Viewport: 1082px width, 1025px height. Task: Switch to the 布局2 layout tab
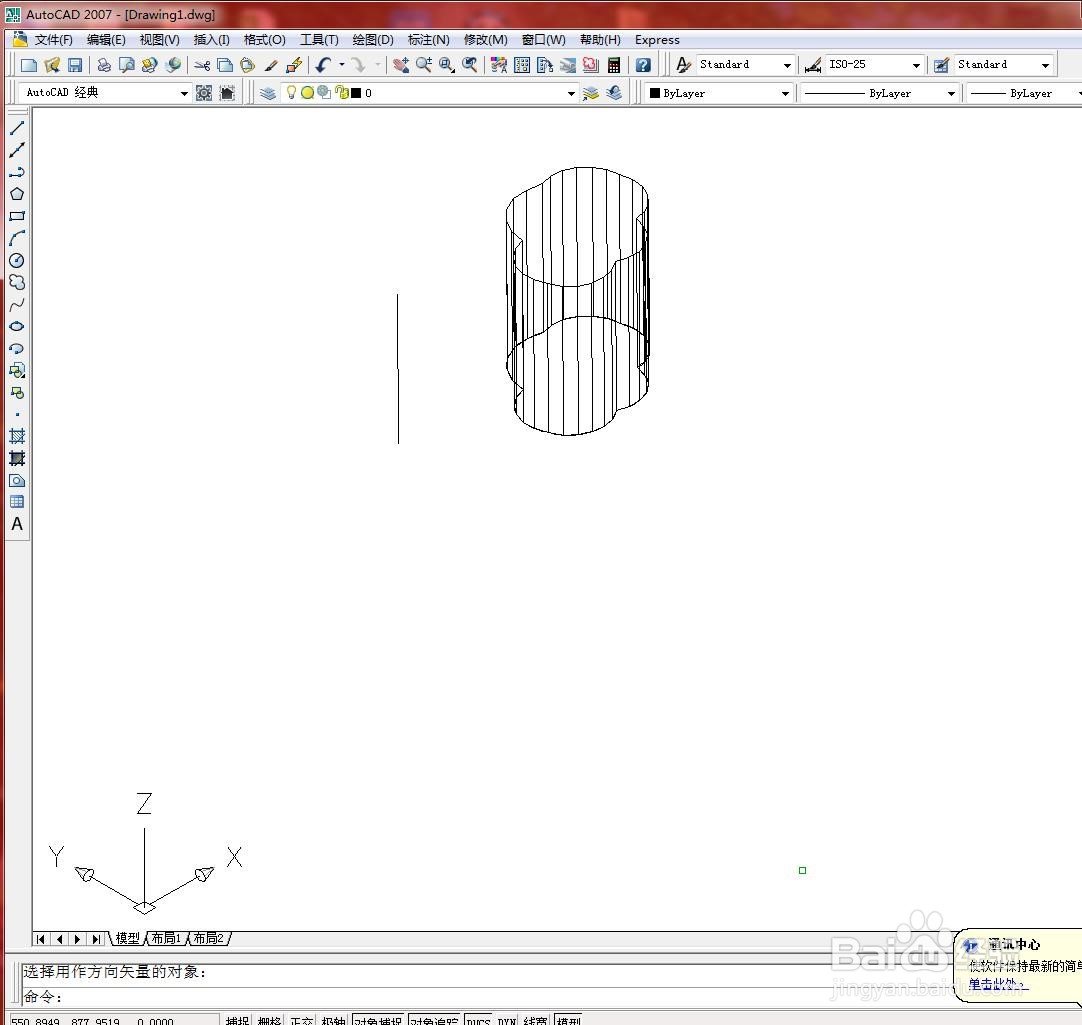(x=208, y=939)
